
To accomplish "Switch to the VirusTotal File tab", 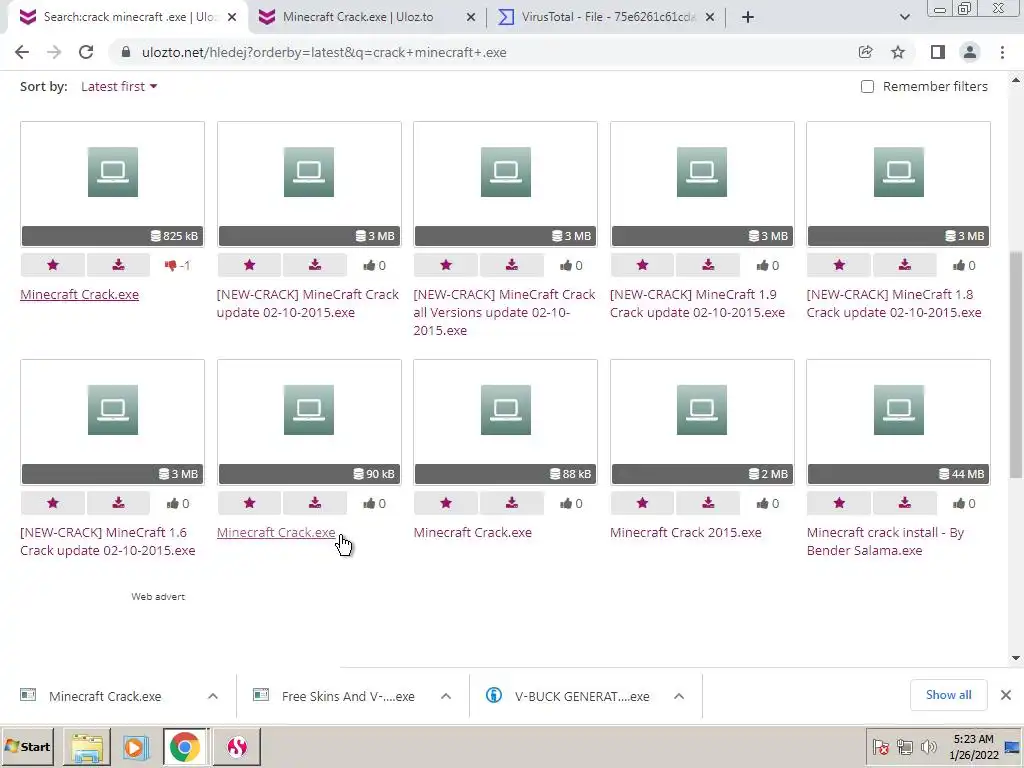I will 607,17.
